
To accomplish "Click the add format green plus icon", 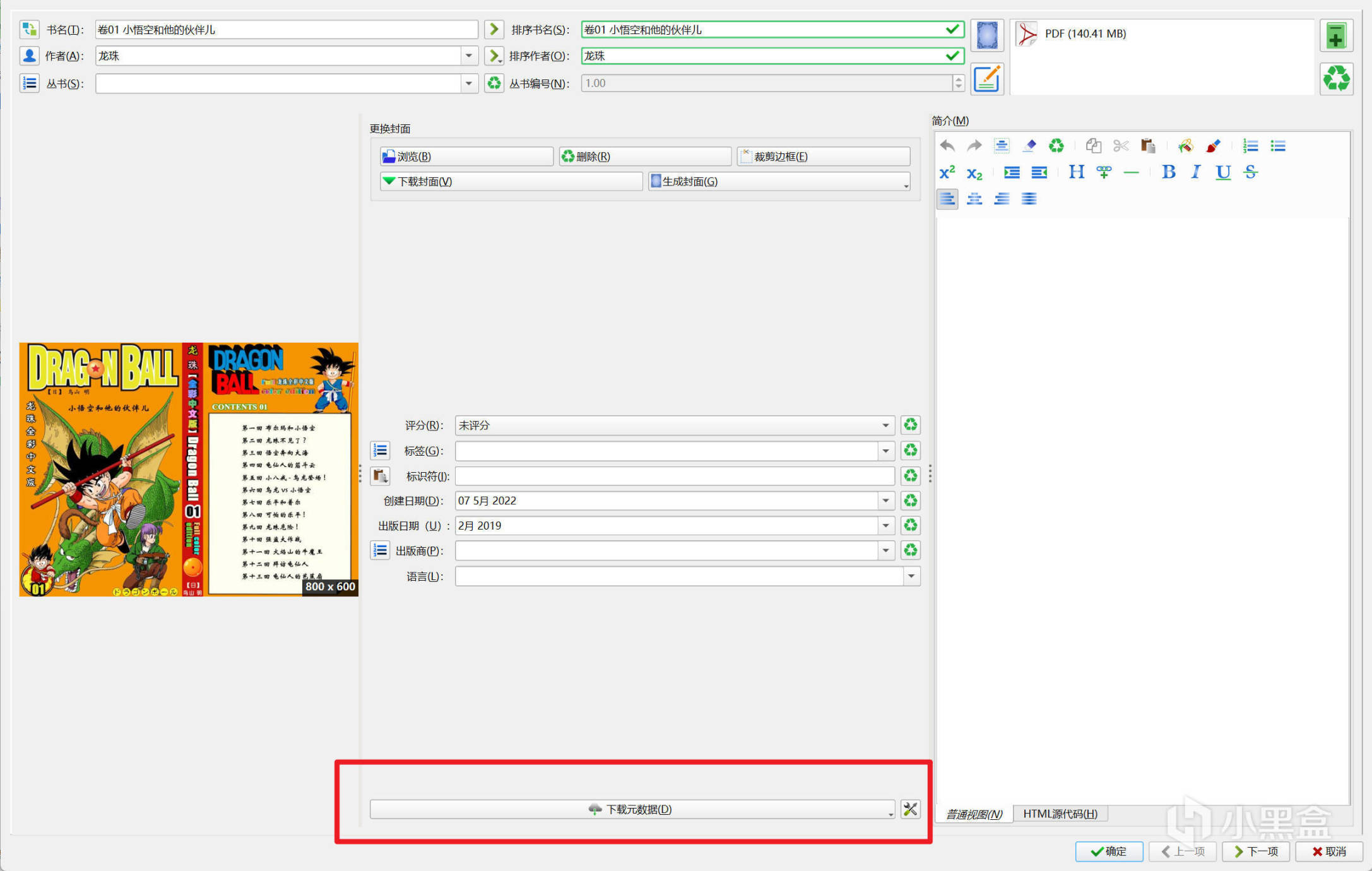I will click(1335, 37).
